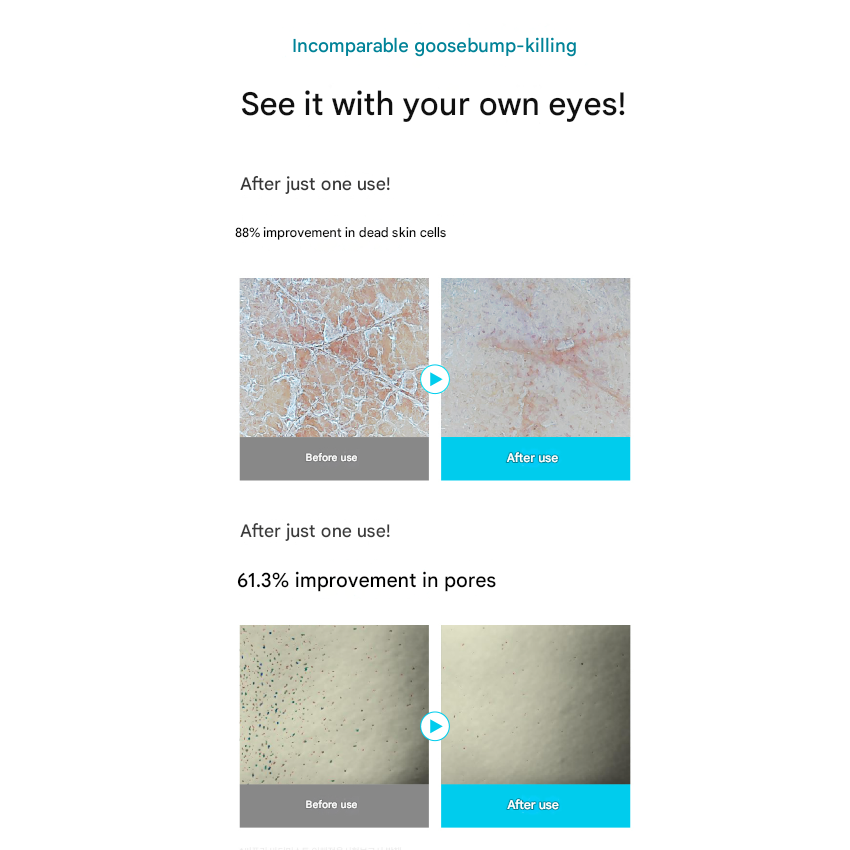Click first After just one use subheading
The image size is (850, 850).
(x=315, y=184)
